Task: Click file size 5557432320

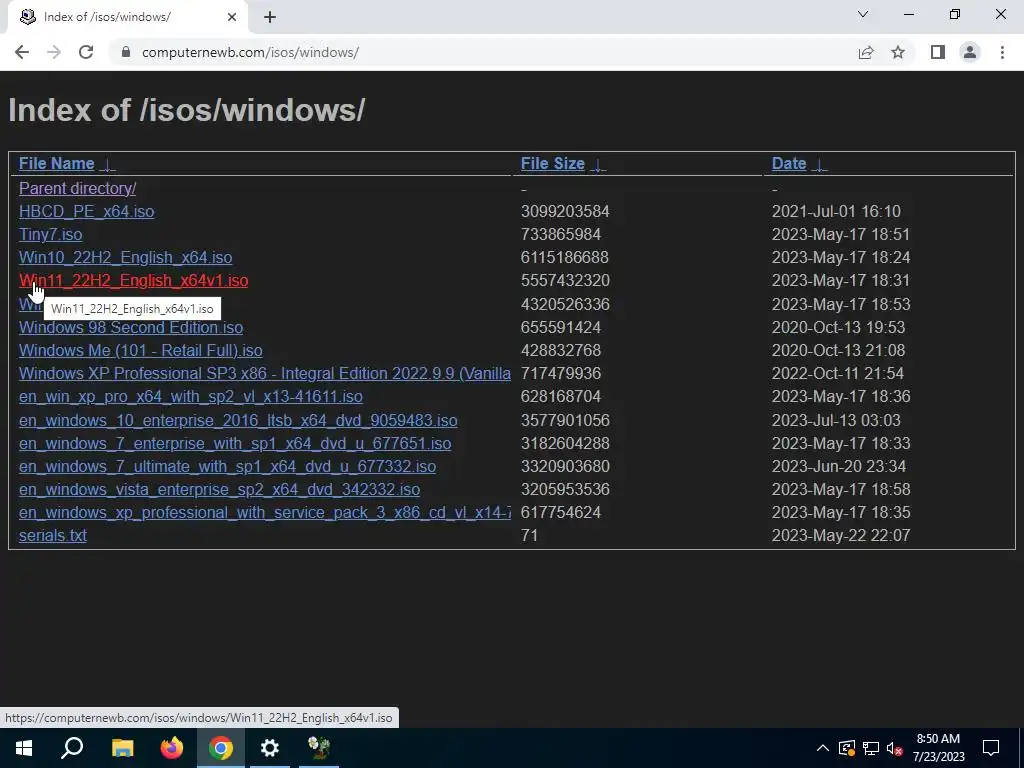Action: point(565,280)
